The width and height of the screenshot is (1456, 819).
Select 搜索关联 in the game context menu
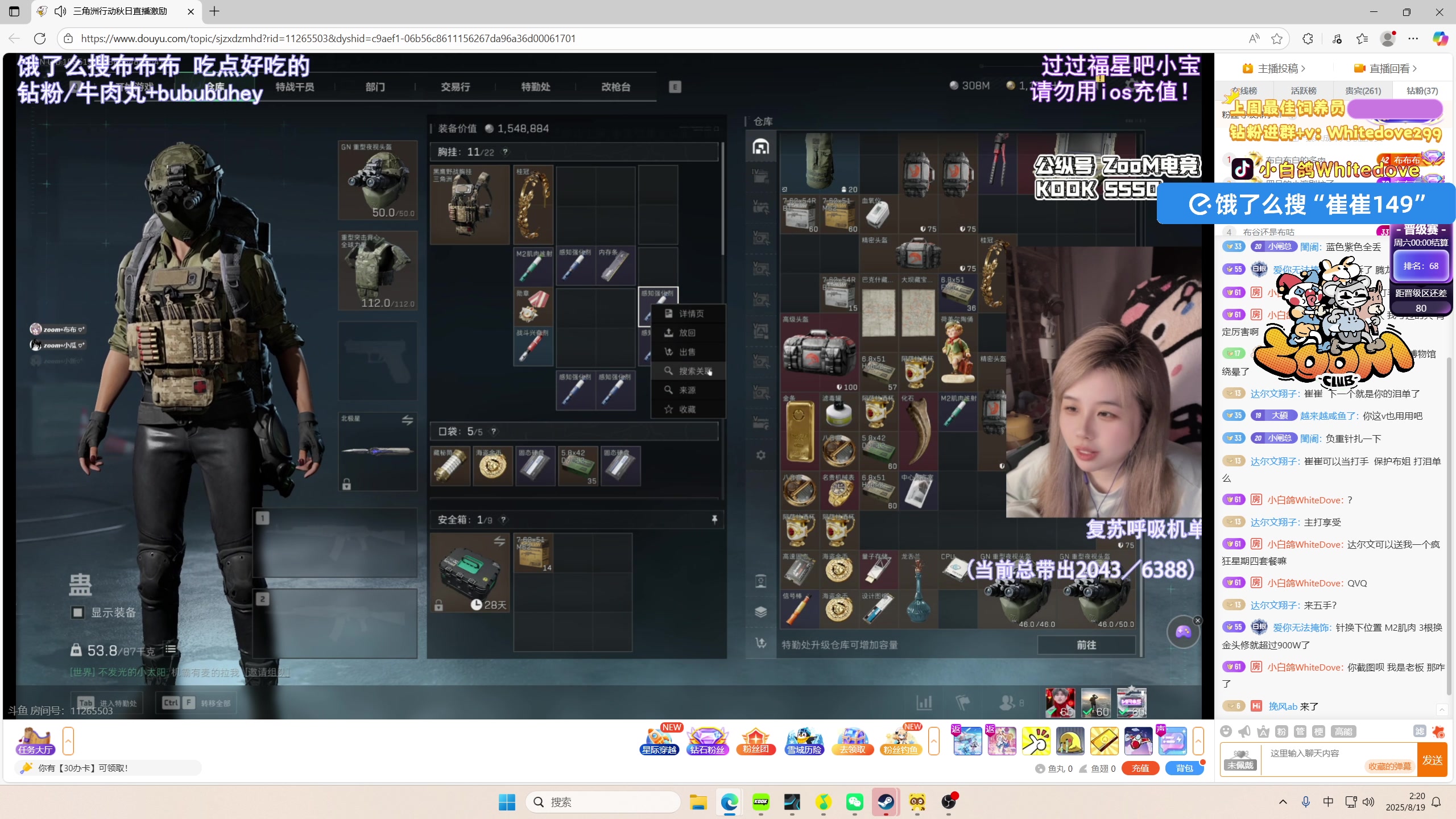click(x=688, y=371)
